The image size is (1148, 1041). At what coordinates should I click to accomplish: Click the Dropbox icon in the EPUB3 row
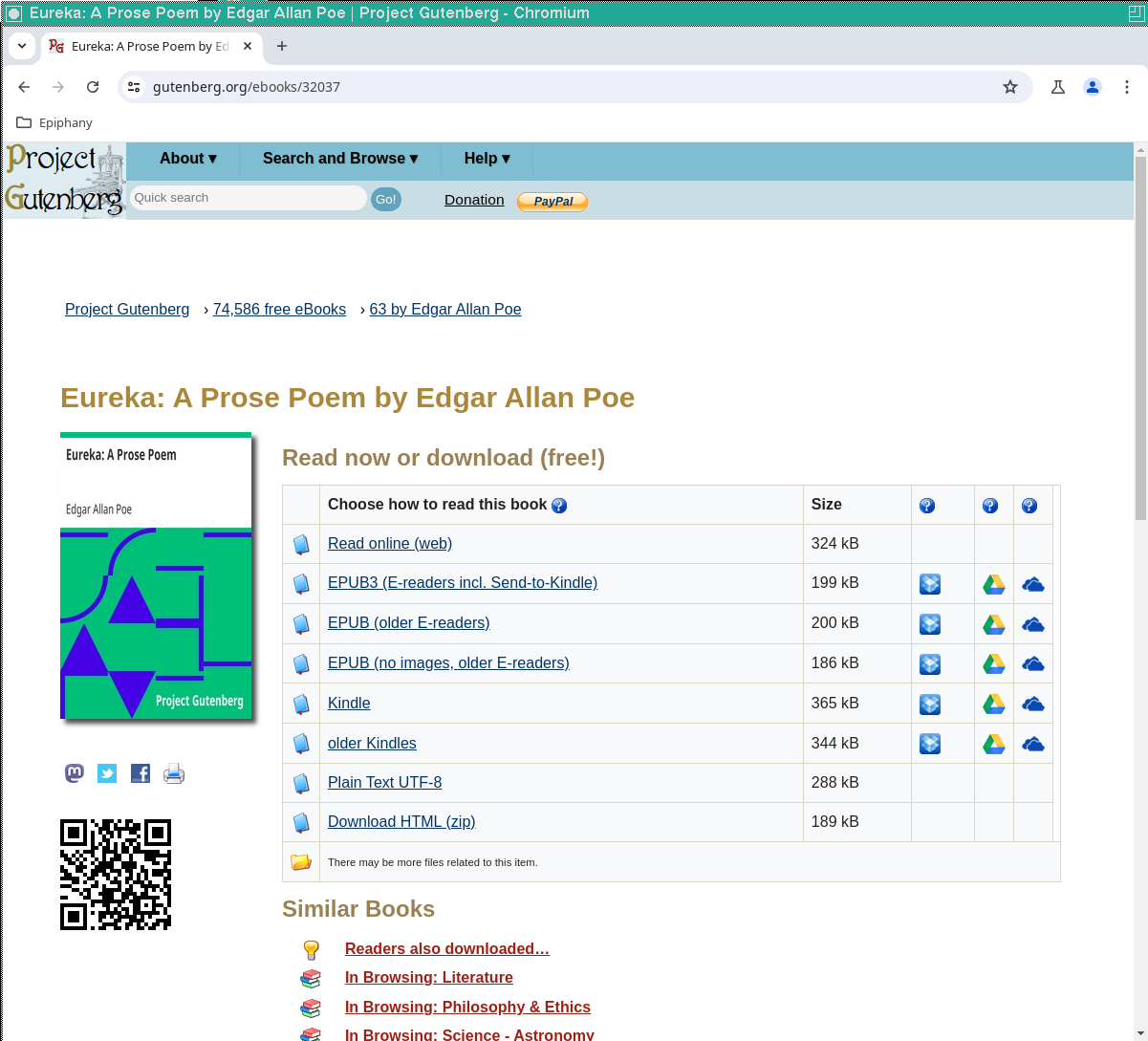point(930,584)
